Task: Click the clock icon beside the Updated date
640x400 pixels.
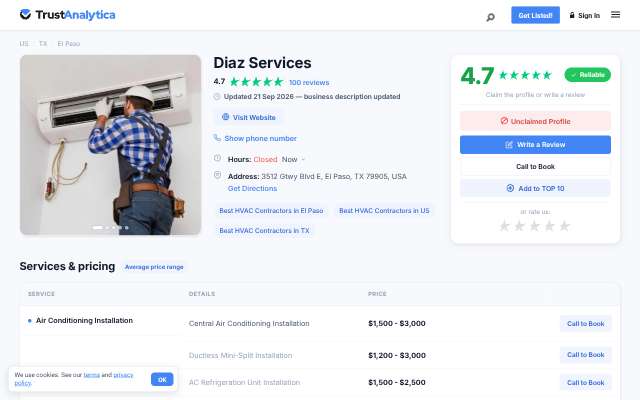Action: [x=217, y=96]
